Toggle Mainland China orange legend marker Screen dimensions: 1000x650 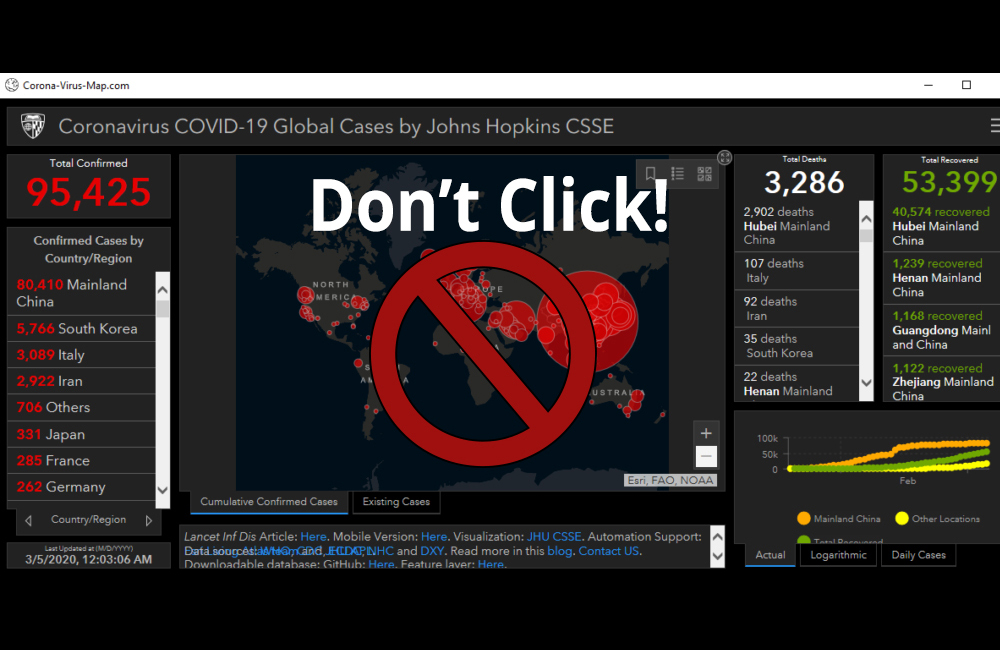[x=804, y=519]
